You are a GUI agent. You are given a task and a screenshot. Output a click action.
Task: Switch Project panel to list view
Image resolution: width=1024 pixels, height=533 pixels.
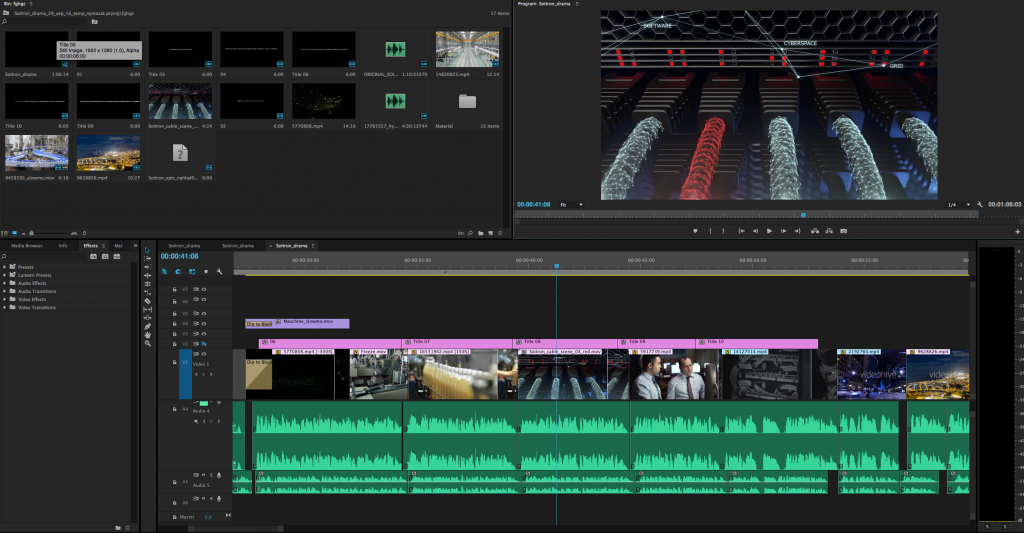tap(5, 233)
